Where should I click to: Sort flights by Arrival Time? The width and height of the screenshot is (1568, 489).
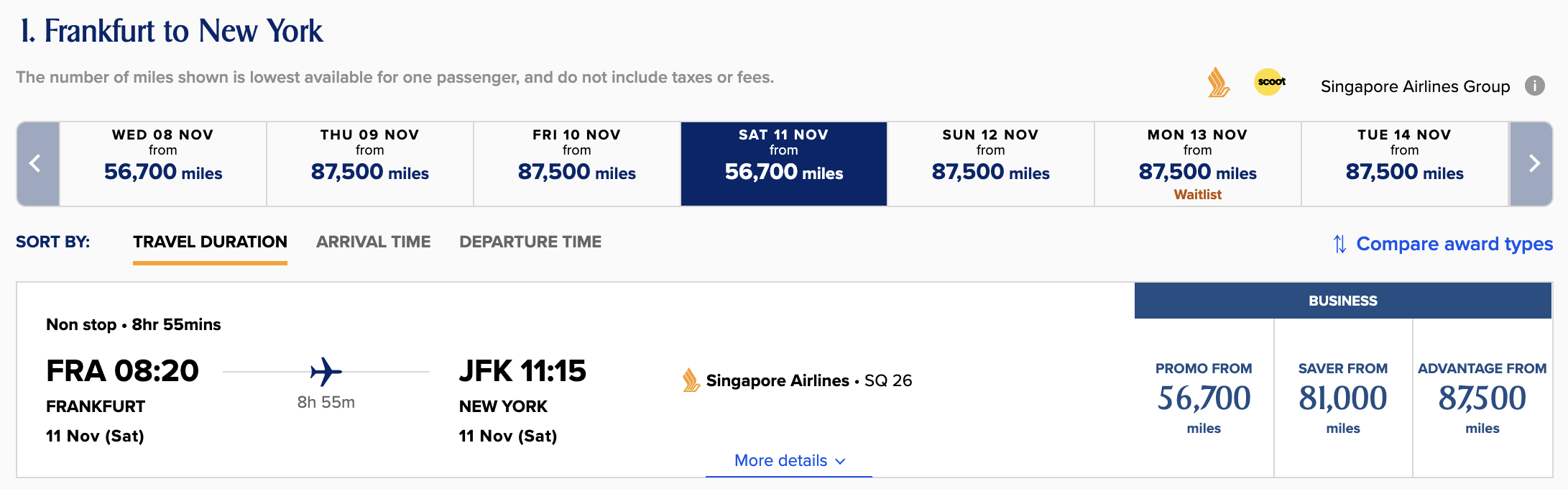[x=373, y=242]
